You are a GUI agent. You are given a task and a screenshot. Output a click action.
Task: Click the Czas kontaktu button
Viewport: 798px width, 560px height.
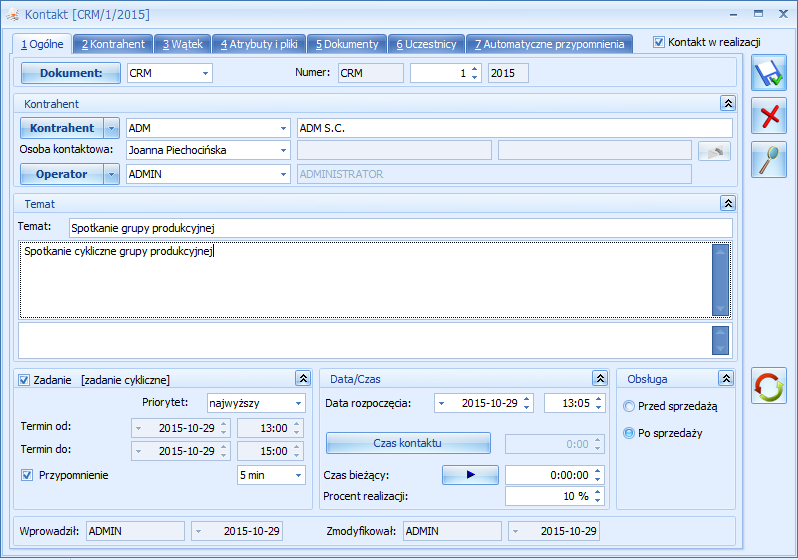[408, 443]
